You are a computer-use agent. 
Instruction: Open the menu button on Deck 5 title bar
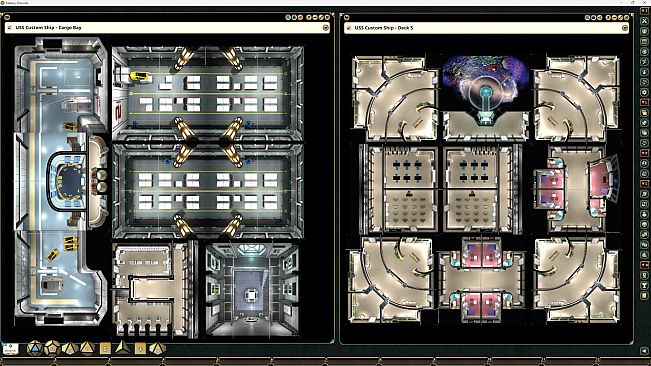(625, 28)
